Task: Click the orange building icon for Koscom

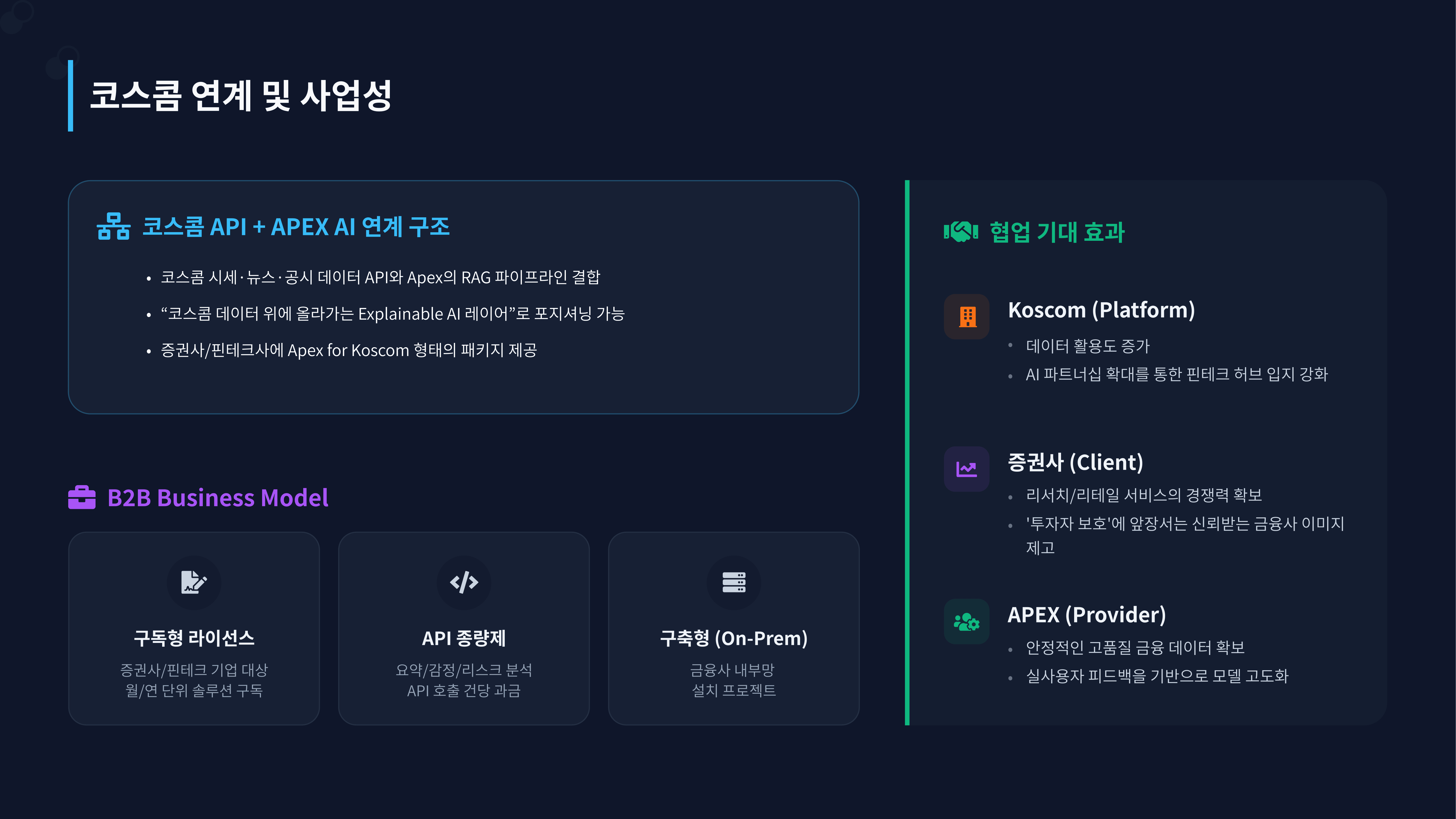Action: click(967, 316)
